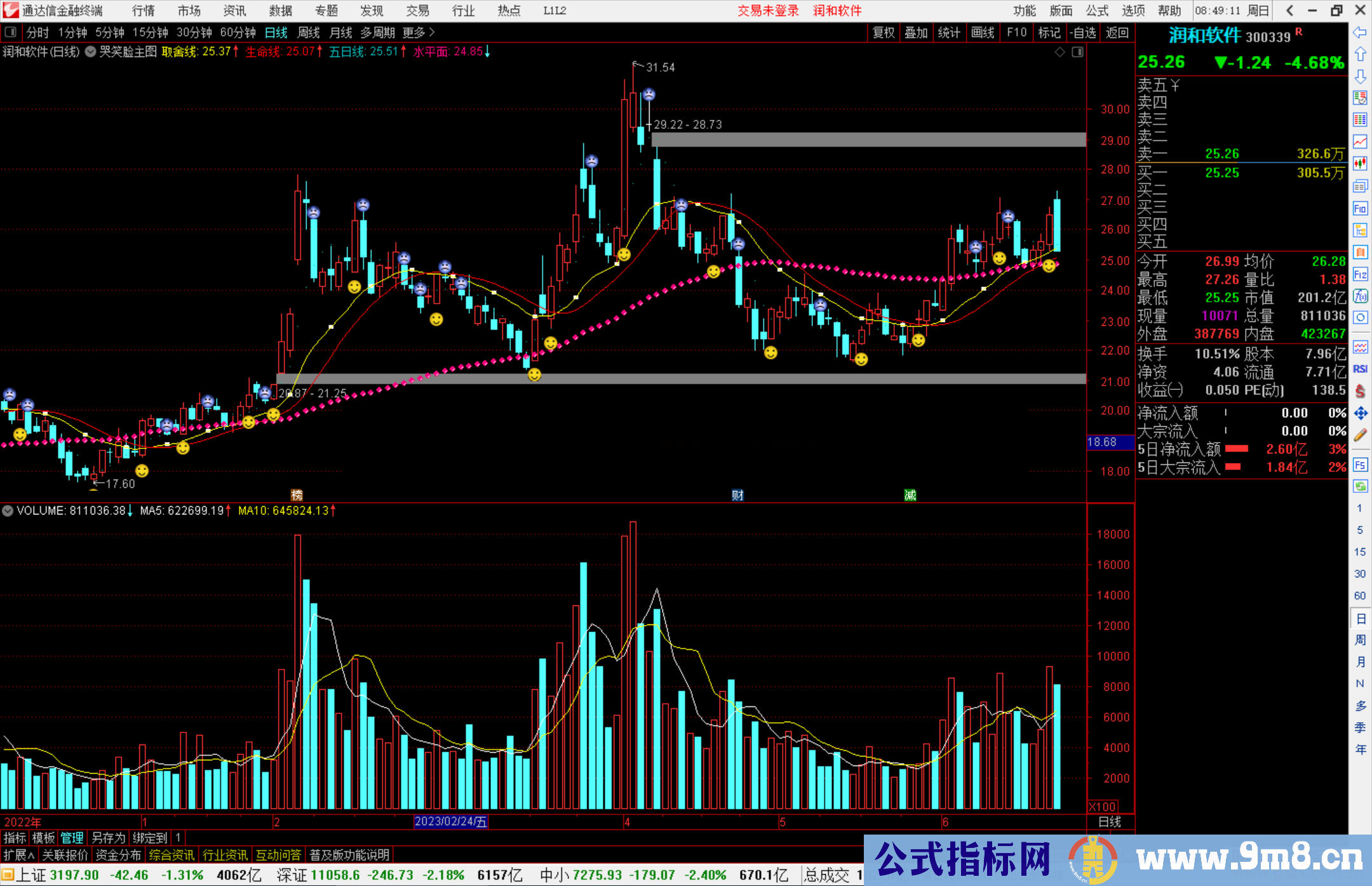Click the pencil drawing tool icon
Viewport: 1372px width, 886px height.
pos(1360,435)
